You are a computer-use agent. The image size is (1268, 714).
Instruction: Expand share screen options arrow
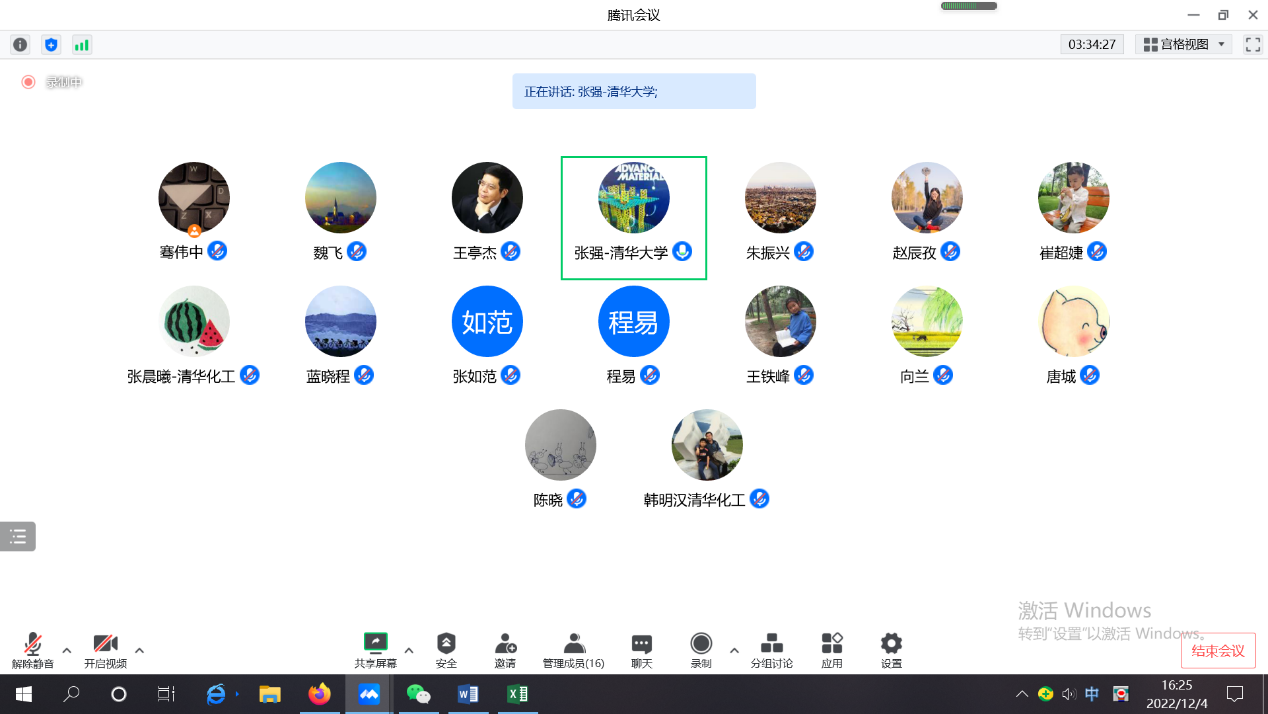(x=409, y=650)
